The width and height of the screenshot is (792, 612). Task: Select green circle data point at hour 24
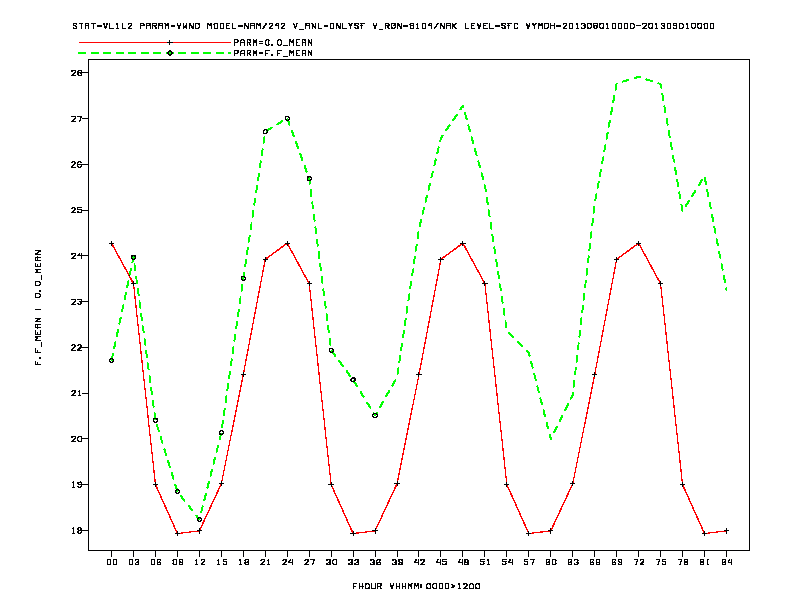coord(287,119)
